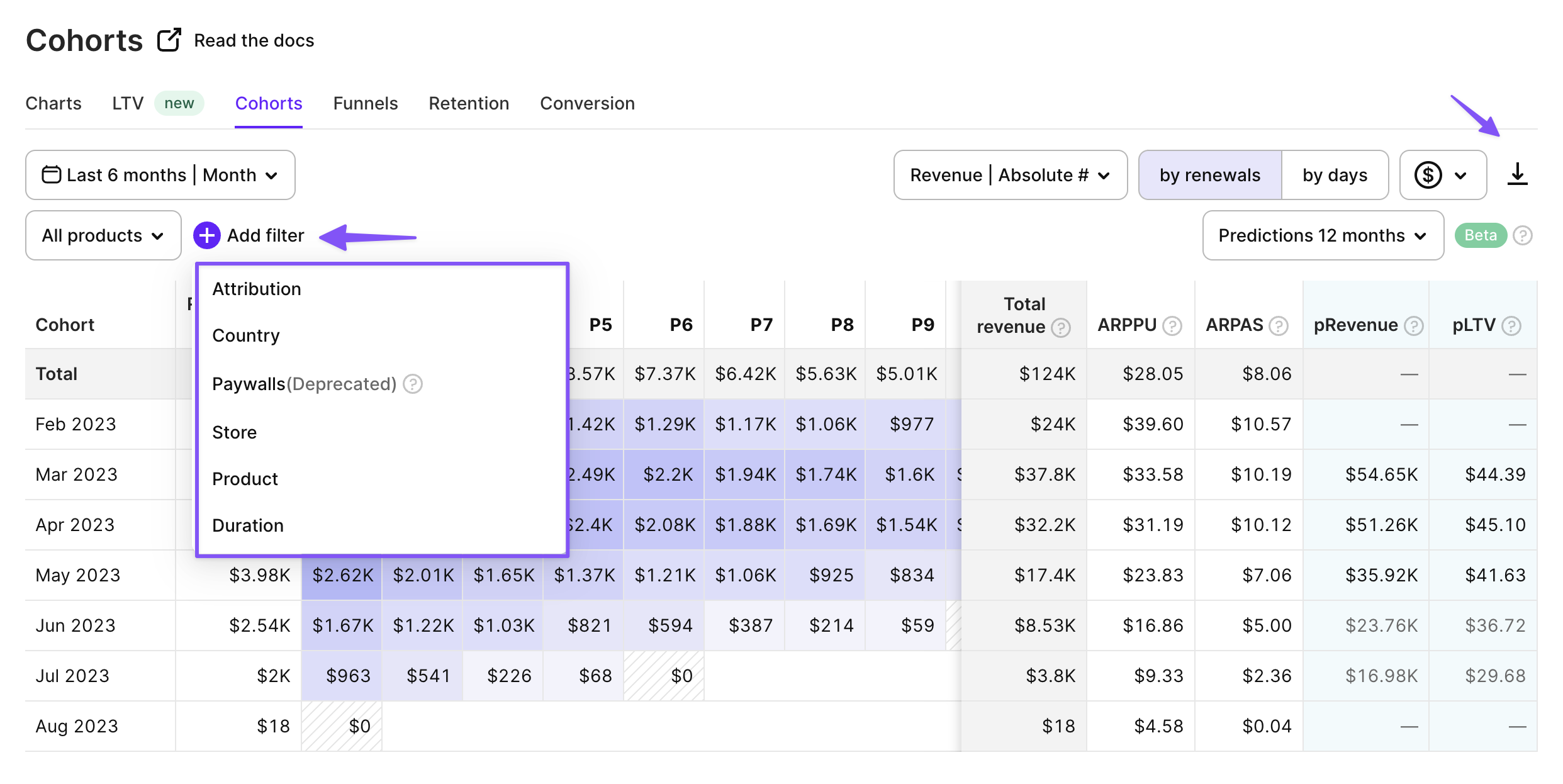Switch view to by renewals
Image resolution: width=1563 pixels, height=784 pixels.
1209,175
